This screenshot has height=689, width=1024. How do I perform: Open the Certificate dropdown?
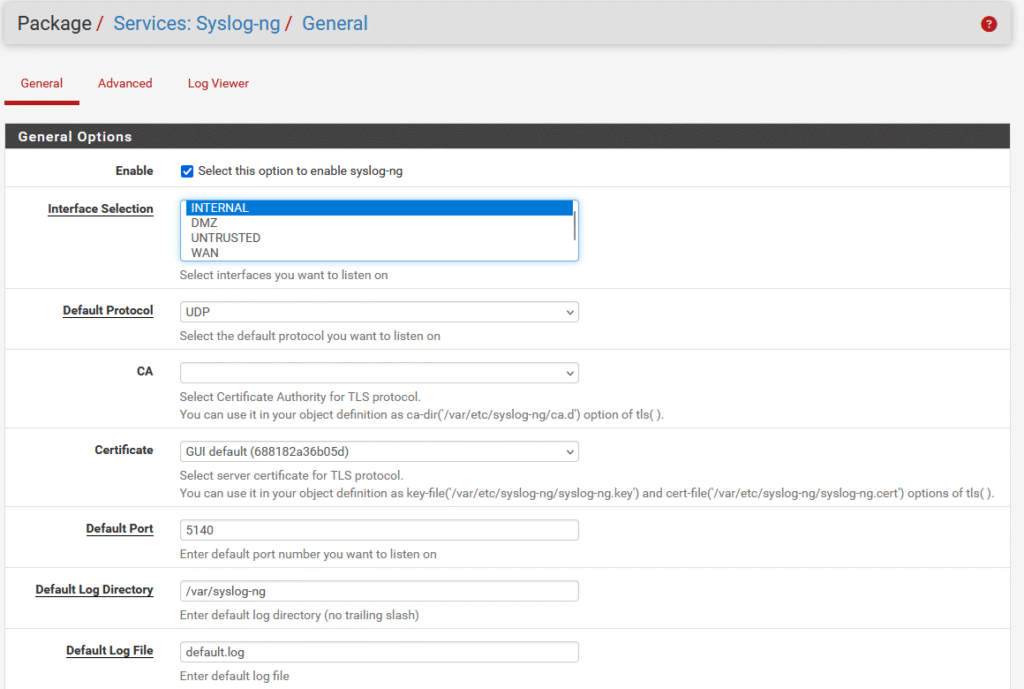[379, 452]
